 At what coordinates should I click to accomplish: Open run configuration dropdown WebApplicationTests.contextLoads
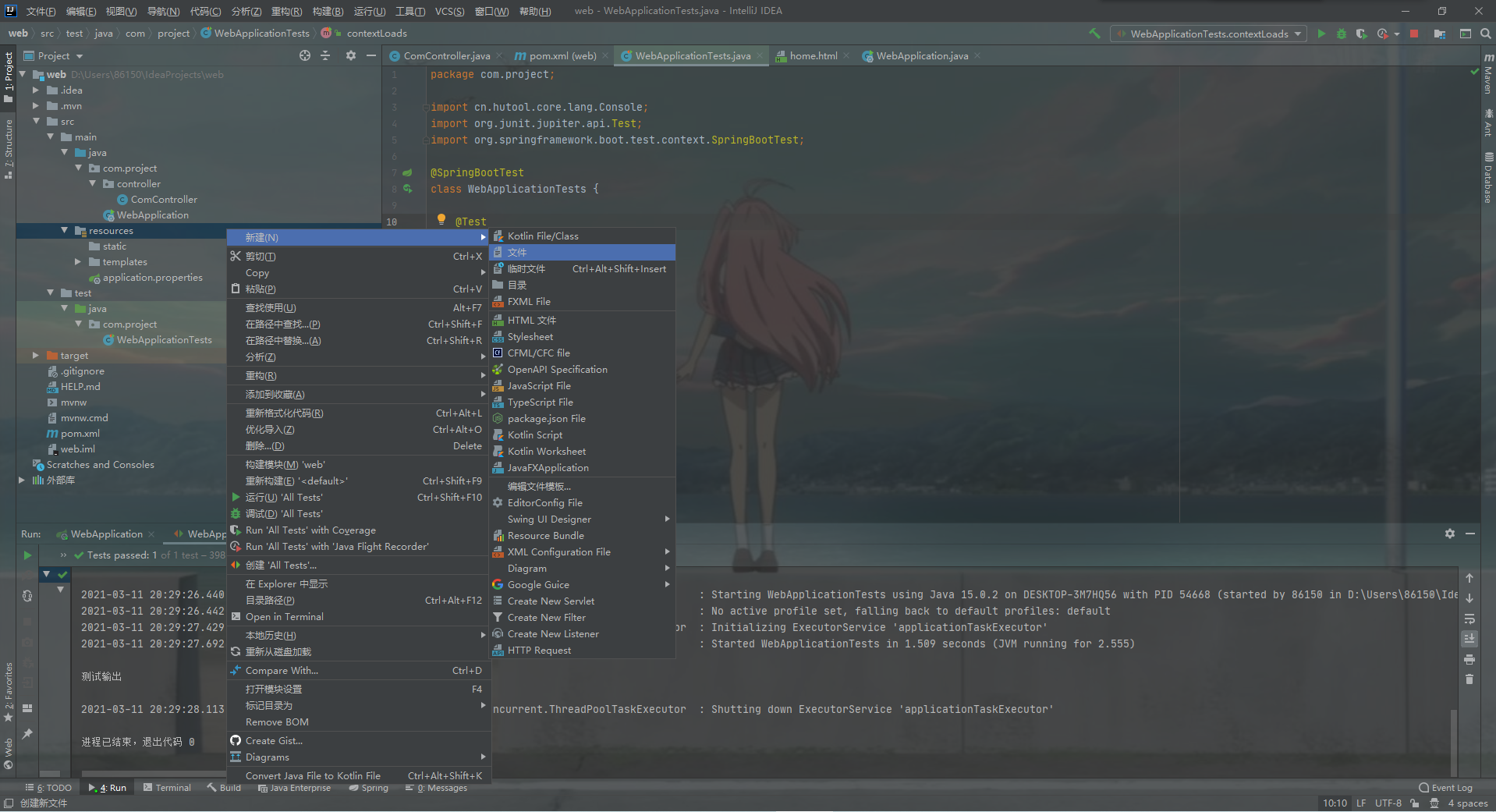coord(1208,34)
